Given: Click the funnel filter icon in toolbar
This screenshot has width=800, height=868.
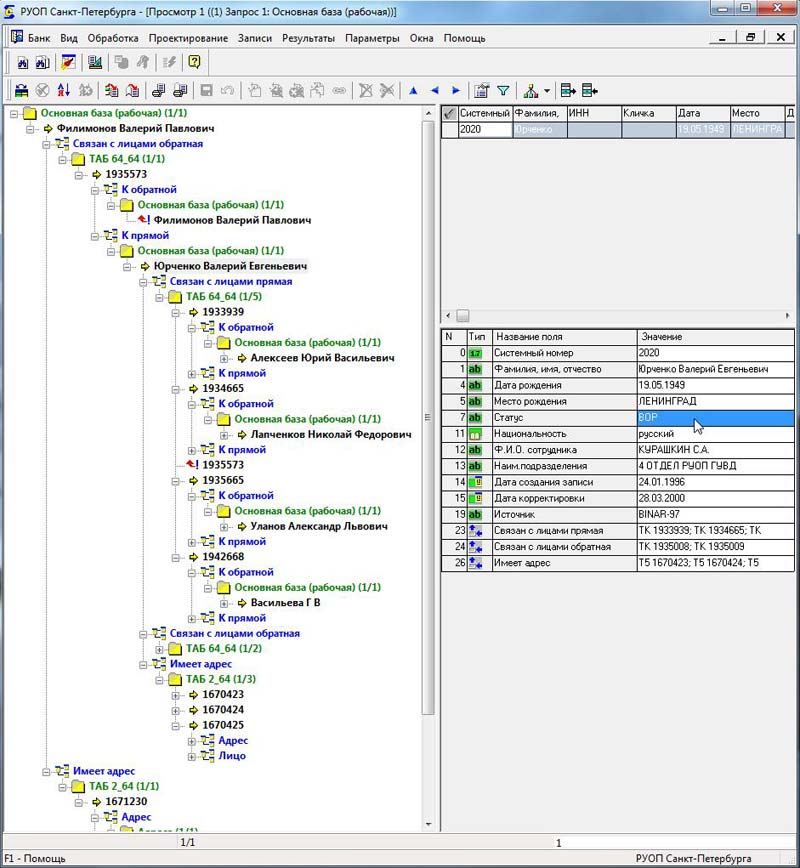Looking at the screenshot, I should [x=503, y=90].
